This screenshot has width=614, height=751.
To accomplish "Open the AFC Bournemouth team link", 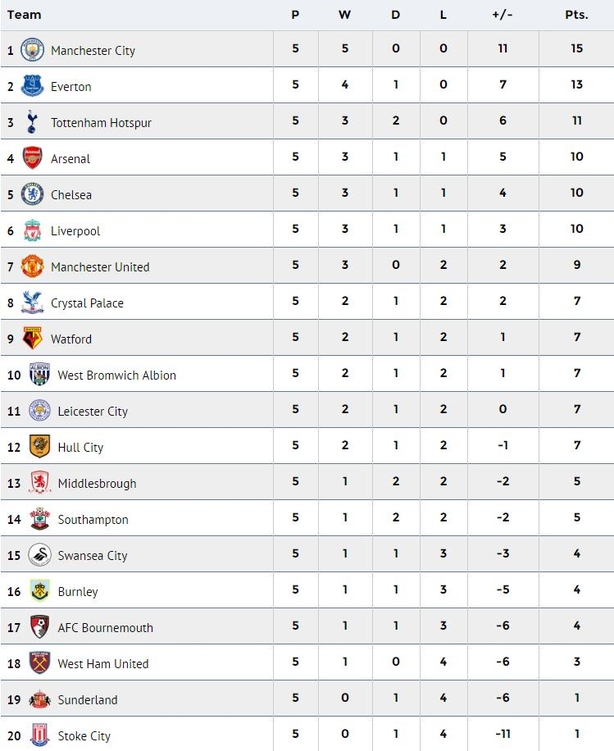I will point(106,627).
